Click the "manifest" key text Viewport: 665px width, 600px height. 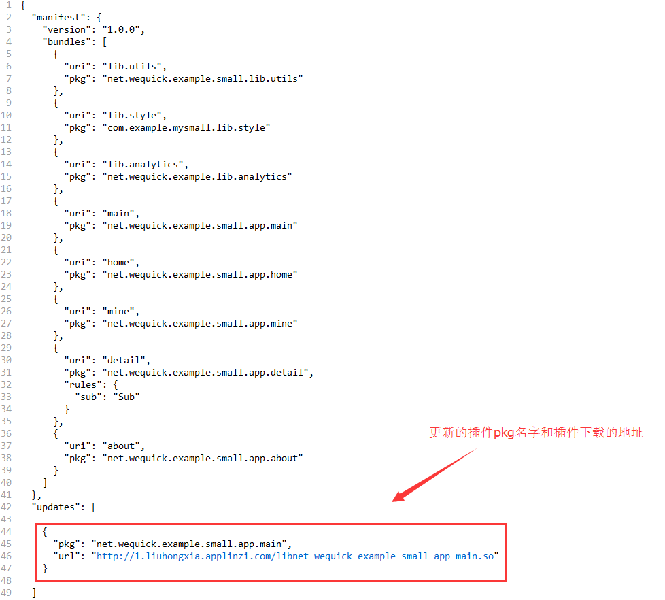click(x=61, y=17)
